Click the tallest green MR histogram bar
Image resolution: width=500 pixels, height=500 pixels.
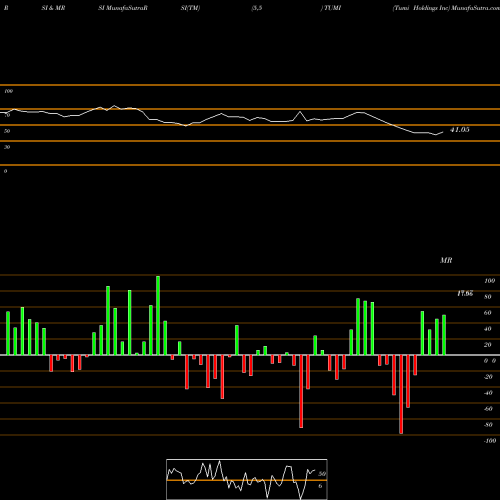coord(158,315)
